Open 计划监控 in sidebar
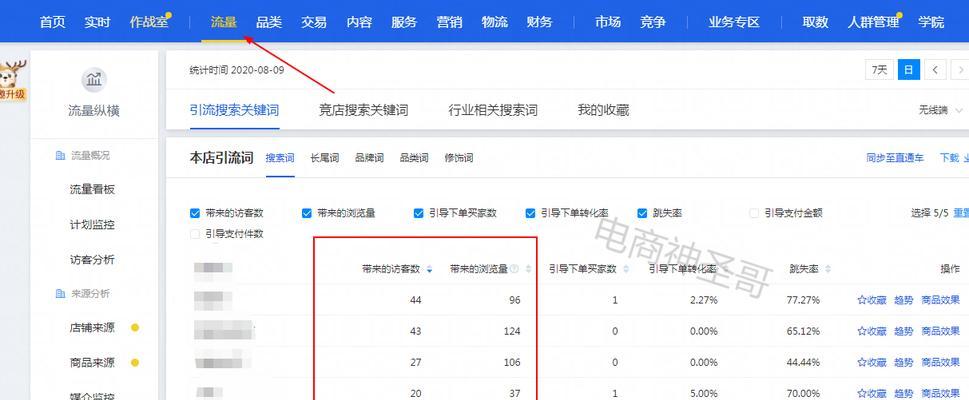The height and width of the screenshot is (400, 969). tap(93, 225)
